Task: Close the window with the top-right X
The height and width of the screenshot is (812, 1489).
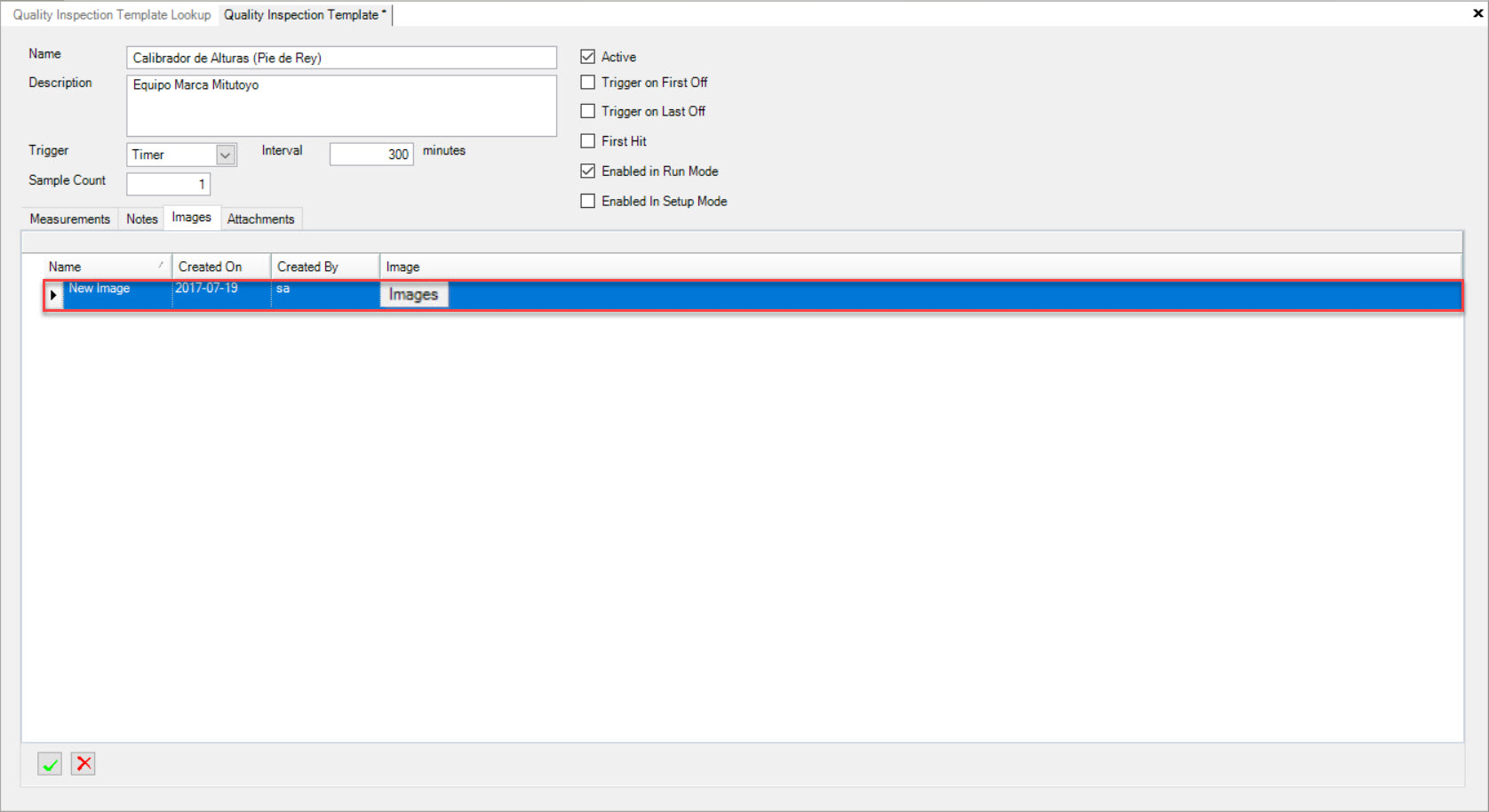Action: 1478,13
